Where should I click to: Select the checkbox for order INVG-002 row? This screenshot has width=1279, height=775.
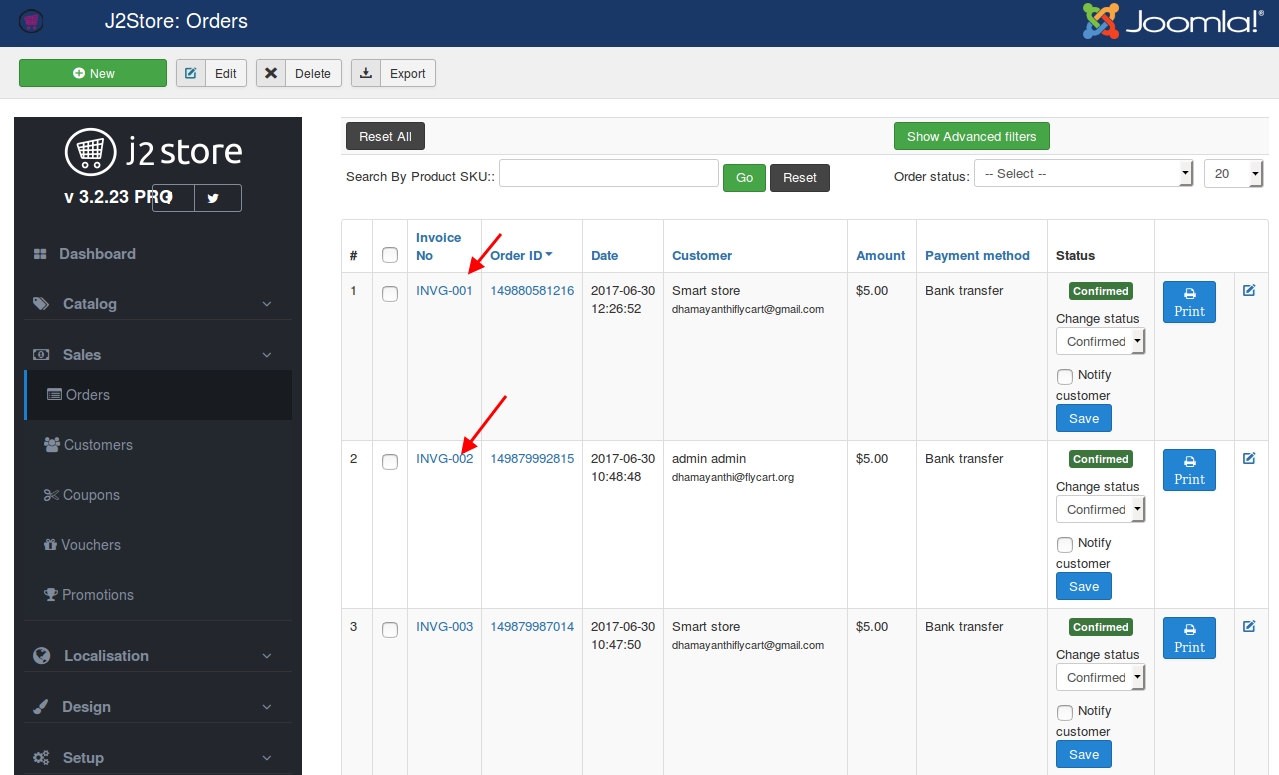(390, 461)
